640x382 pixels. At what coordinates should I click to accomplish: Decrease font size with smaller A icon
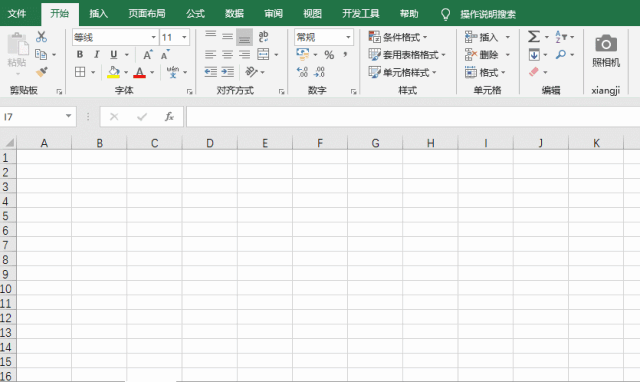[x=165, y=54]
